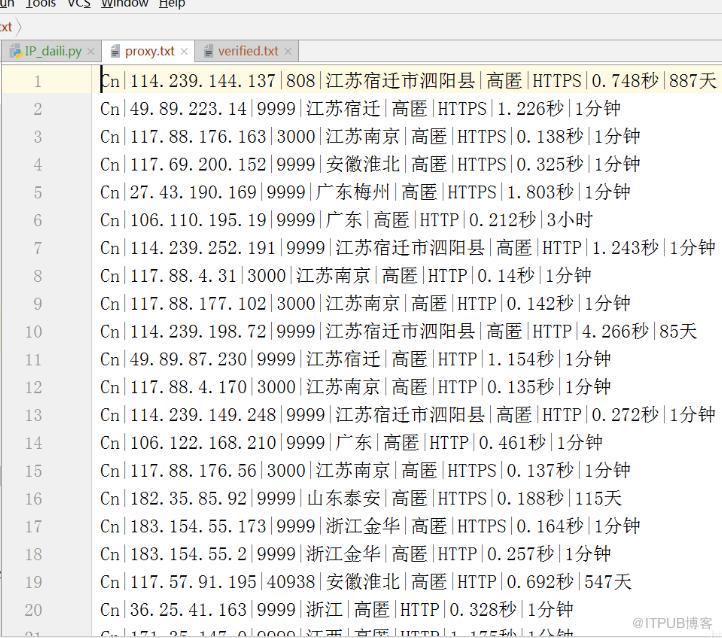Click the IP 27.43.190.169 on line 5

[193, 192]
